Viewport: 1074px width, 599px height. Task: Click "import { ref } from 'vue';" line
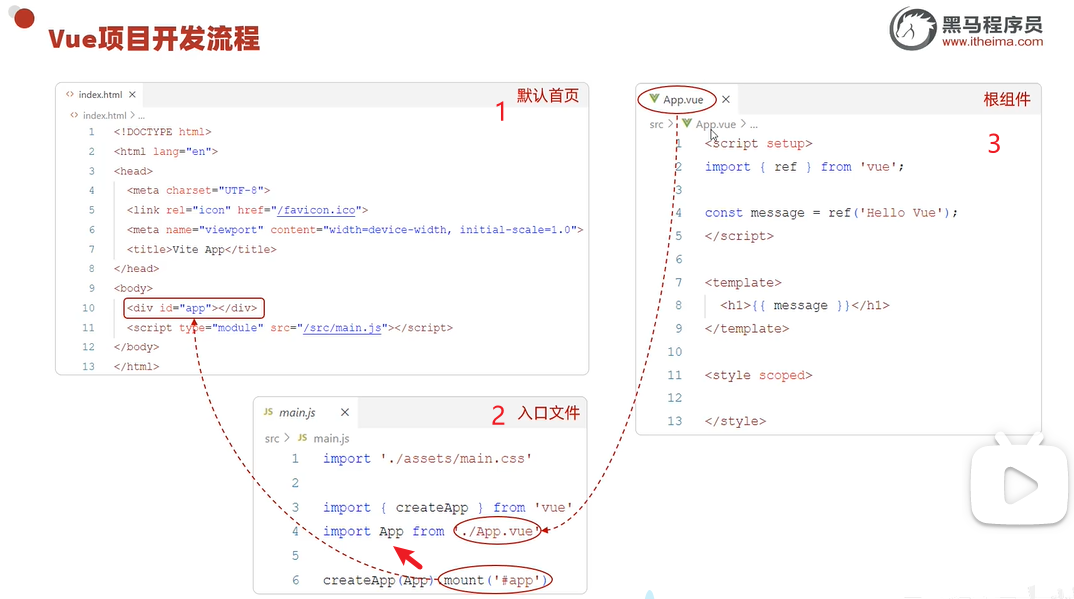[805, 166]
